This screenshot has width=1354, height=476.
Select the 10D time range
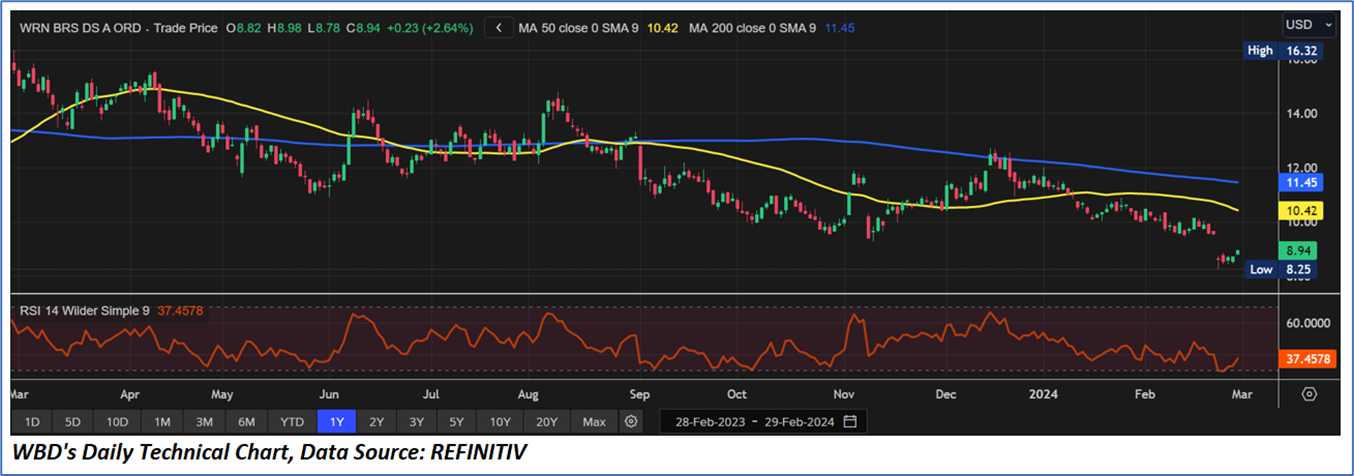click(117, 421)
